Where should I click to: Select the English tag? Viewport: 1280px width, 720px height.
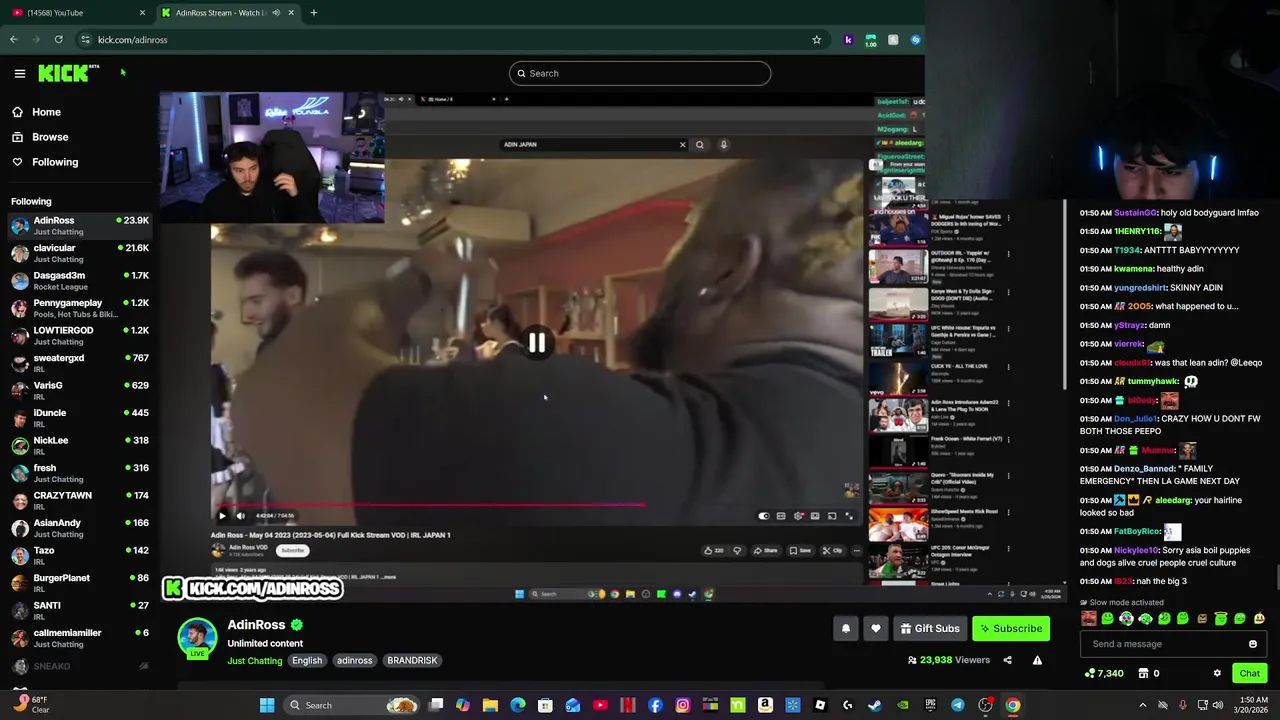pos(307,661)
